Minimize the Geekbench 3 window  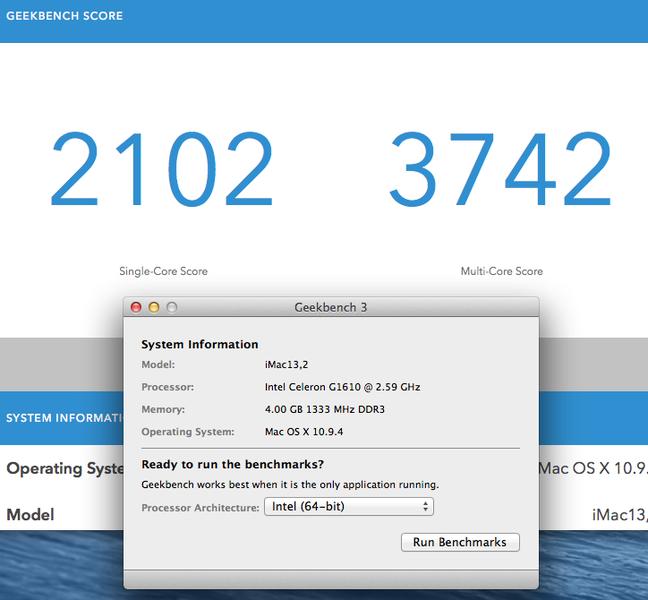tap(154, 307)
